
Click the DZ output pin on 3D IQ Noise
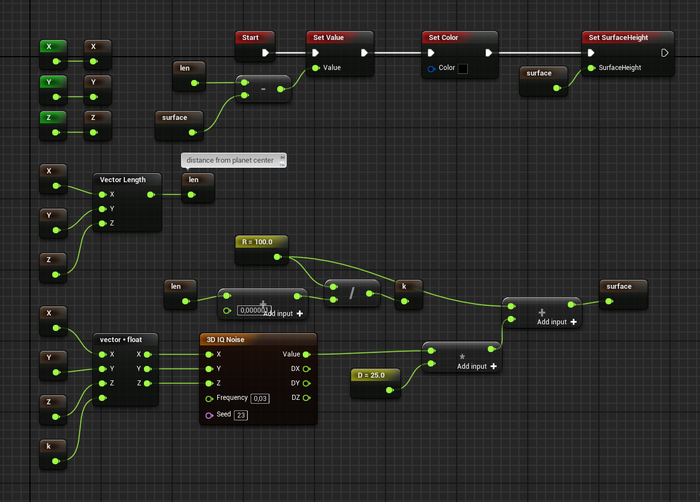tap(306, 398)
